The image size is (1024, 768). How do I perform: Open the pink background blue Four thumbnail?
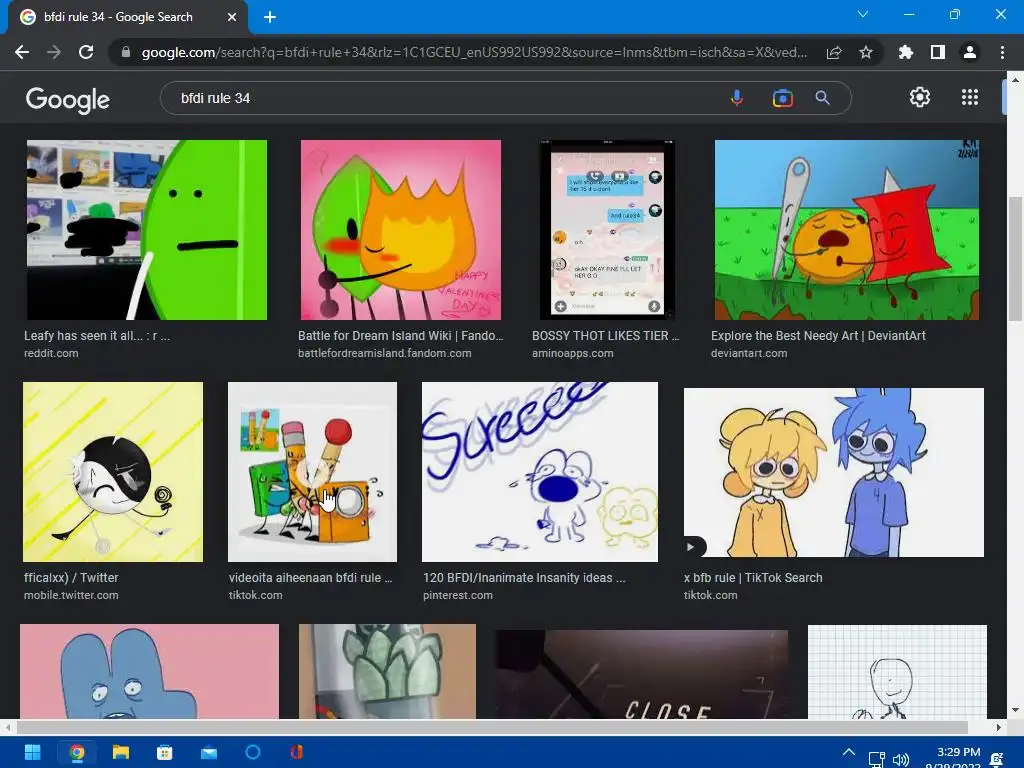(150, 671)
